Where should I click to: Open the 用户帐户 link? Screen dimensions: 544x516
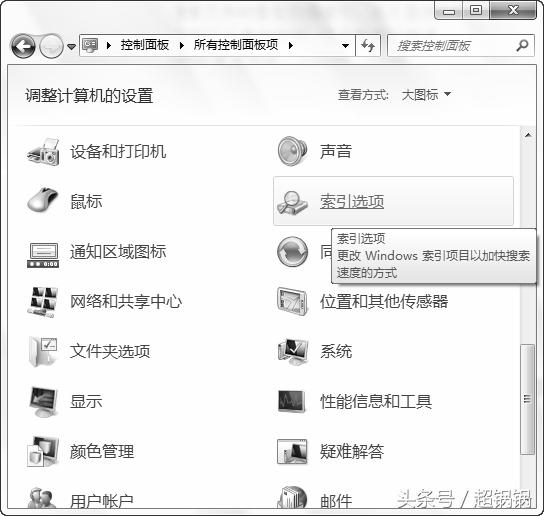102,501
